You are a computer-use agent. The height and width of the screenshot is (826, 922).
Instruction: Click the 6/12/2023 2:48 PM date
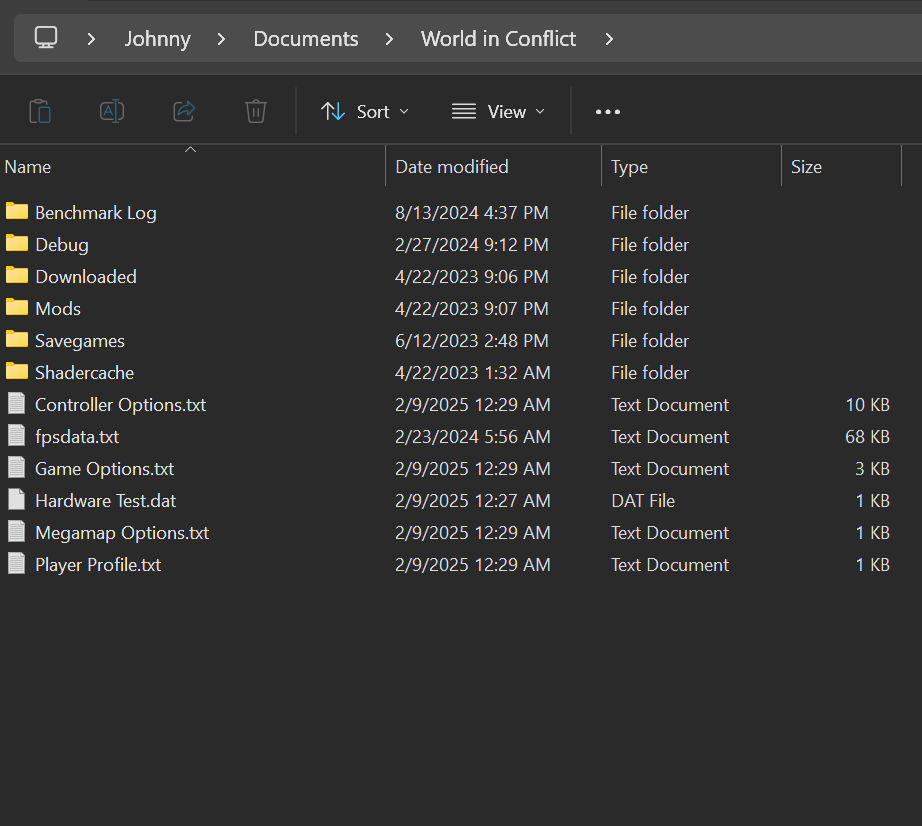[472, 341]
